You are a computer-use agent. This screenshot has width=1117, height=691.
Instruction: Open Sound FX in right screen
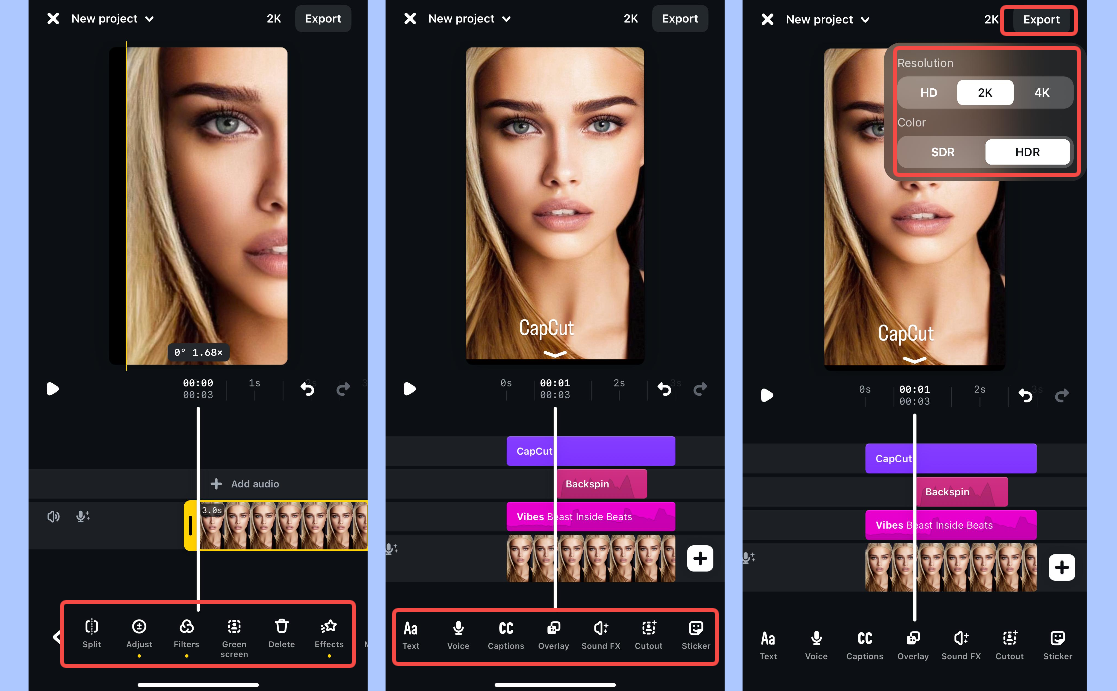point(961,645)
